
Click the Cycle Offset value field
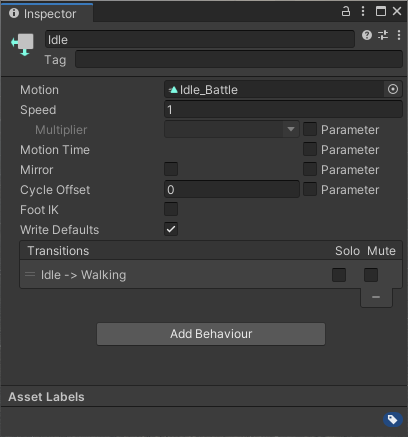[x=232, y=189]
